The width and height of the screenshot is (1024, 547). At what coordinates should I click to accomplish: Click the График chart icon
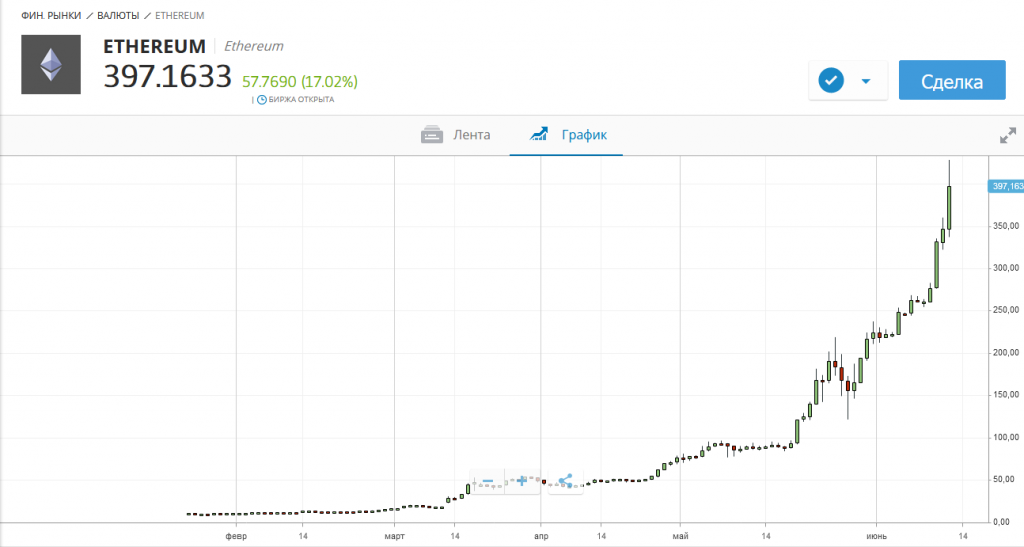(x=539, y=134)
